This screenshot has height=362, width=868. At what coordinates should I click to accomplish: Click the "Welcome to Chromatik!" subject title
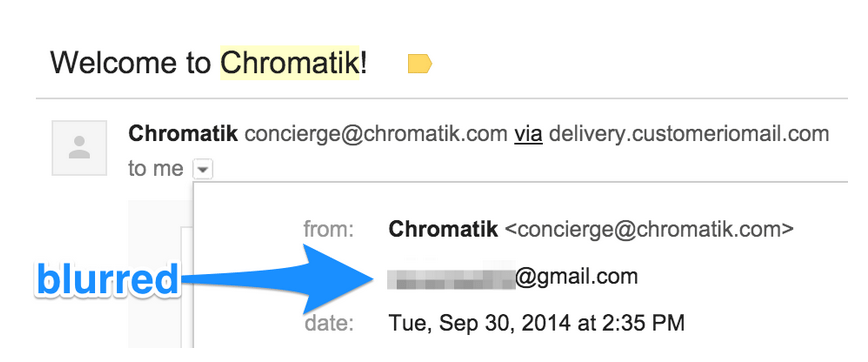point(209,63)
